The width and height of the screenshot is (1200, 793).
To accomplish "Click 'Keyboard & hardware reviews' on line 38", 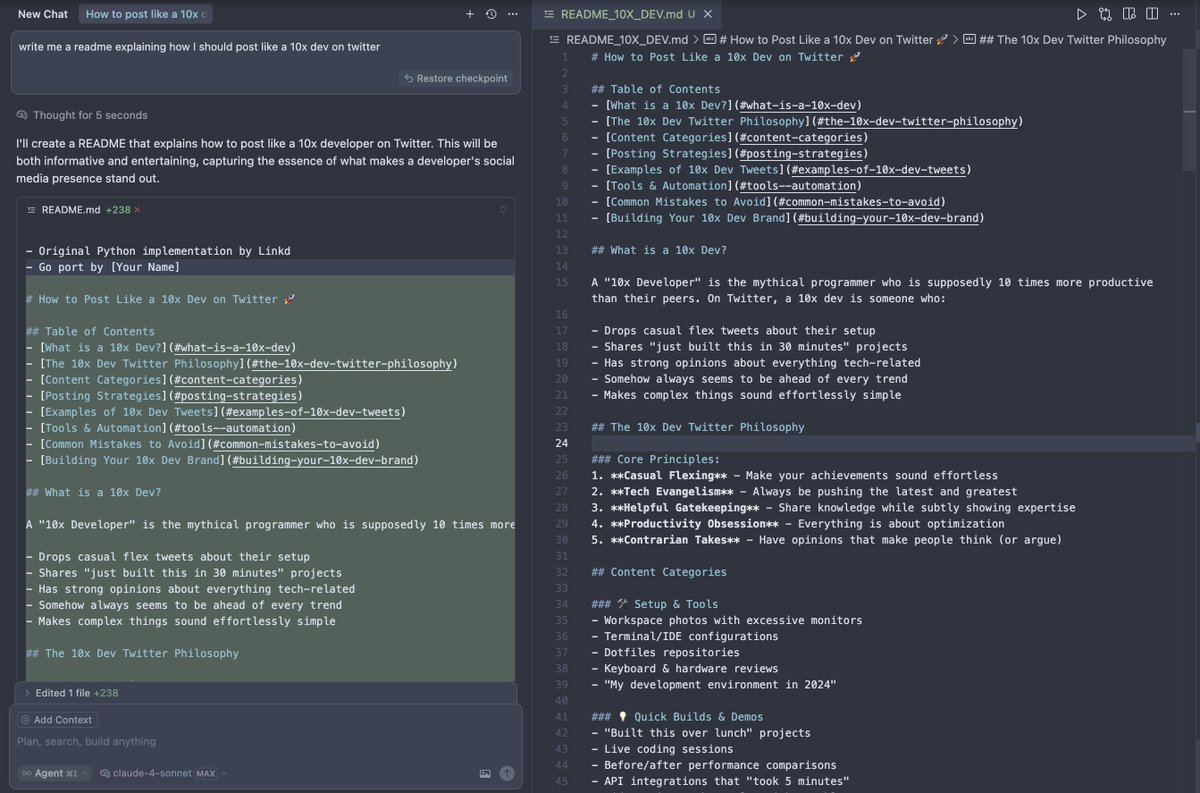I will (x=690, y=669).
